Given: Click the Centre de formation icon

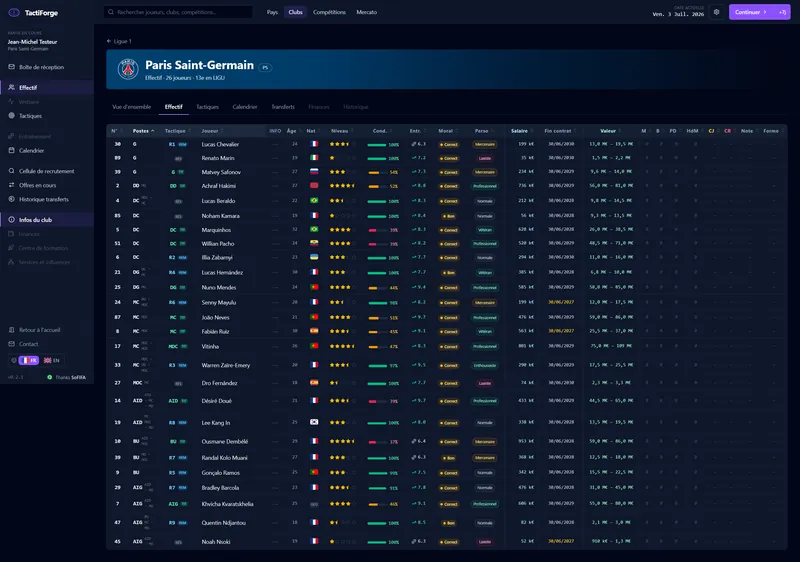Looking at the screenshot, I should (12, 248).
